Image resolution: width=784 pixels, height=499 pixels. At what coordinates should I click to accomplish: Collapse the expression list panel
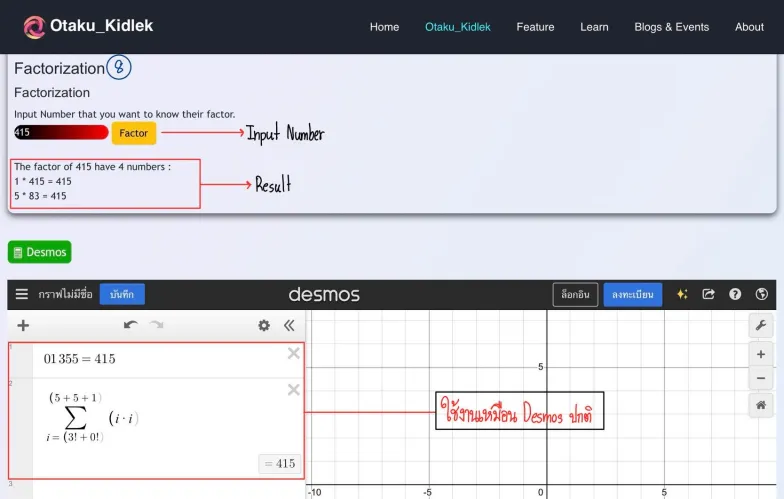[289, 325]
